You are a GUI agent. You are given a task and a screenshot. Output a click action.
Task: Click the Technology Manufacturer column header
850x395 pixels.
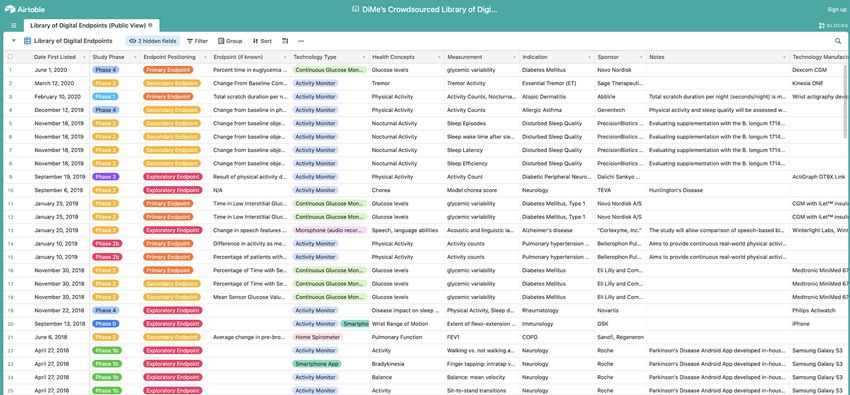pos(820,57)
